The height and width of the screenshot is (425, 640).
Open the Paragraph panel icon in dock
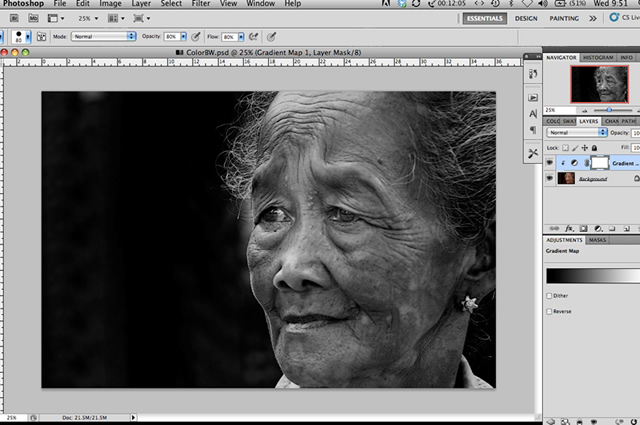(532, 130)
